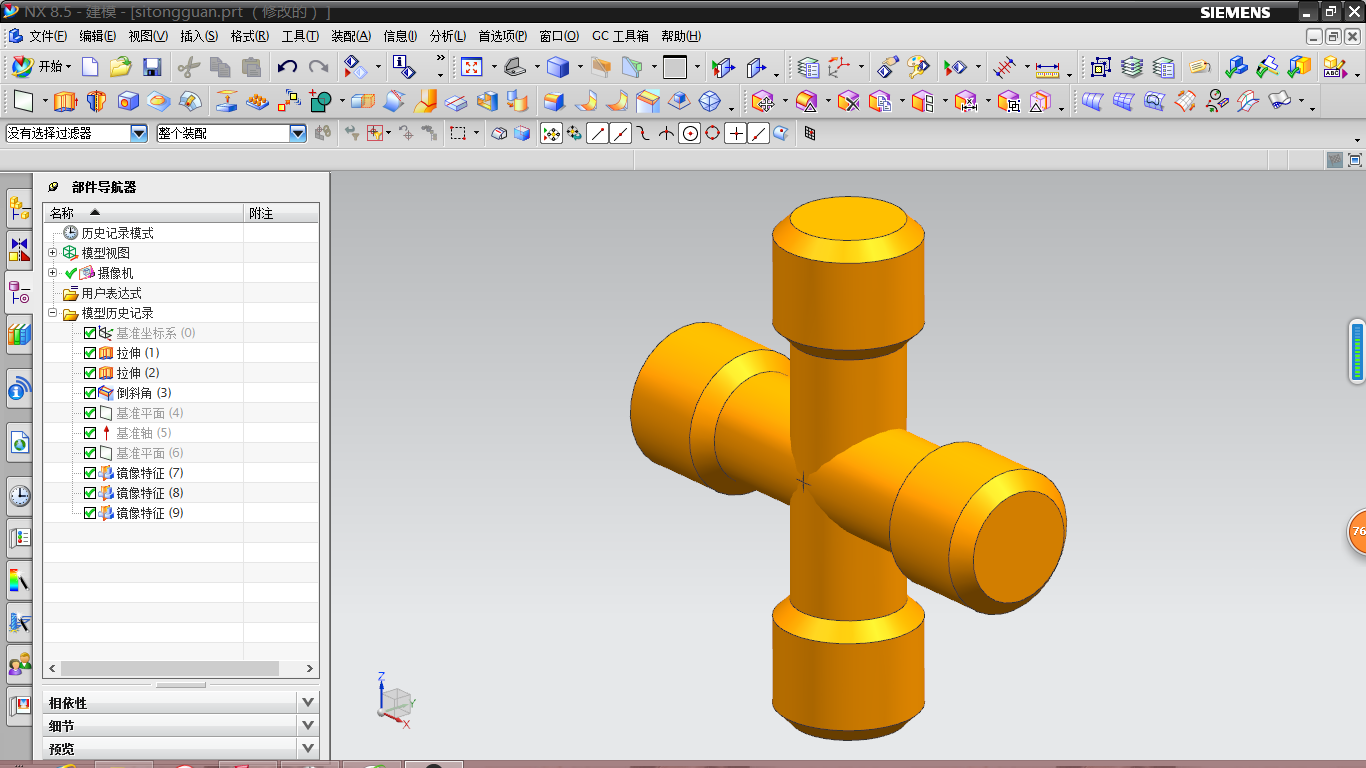This screenshot has height=768, width=1366.
Task: Click the New file icon
Action: click(90, 67)
